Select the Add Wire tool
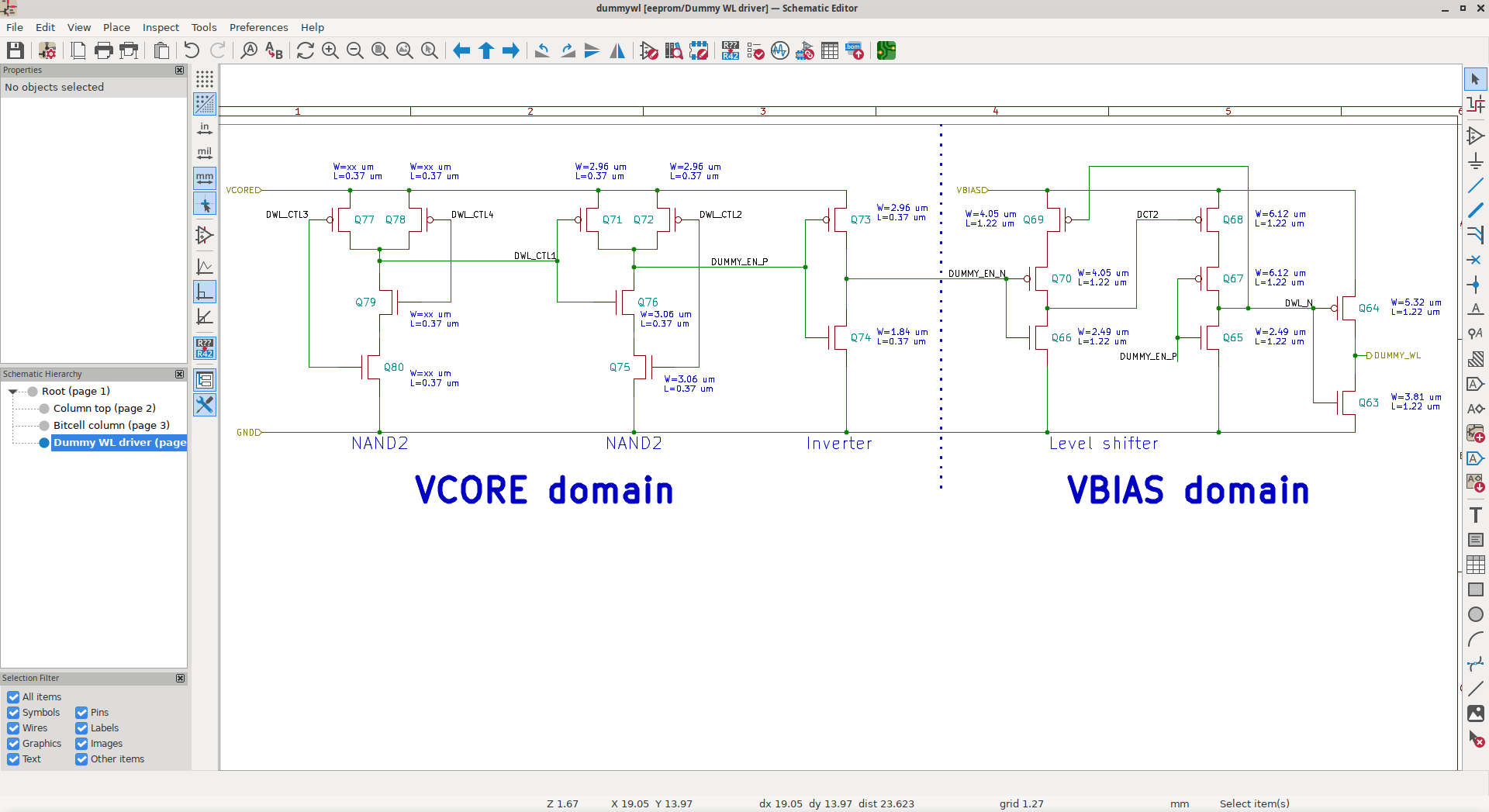 tap(1475, 186)
